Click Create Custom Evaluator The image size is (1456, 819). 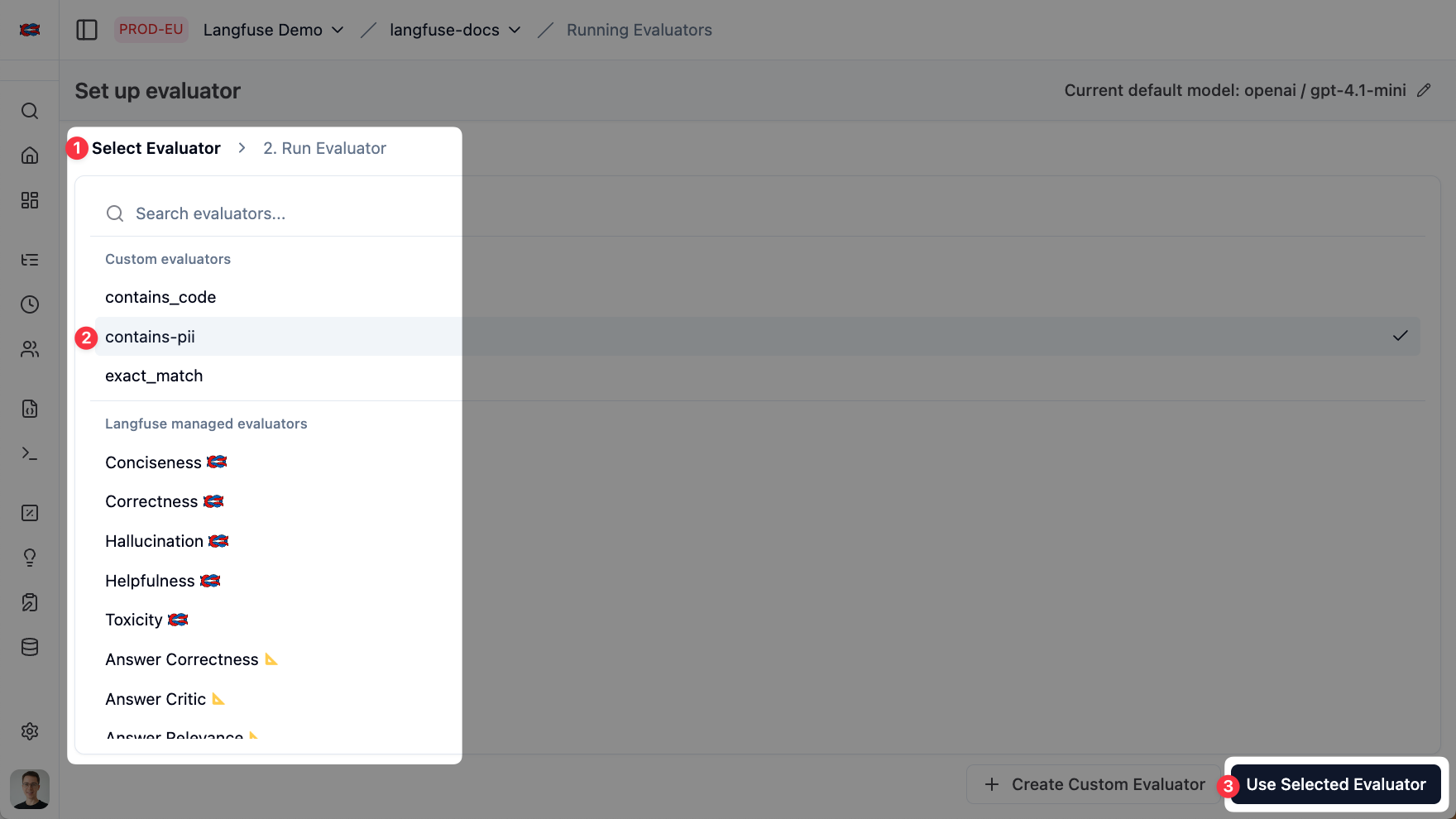pos(1094,784)
